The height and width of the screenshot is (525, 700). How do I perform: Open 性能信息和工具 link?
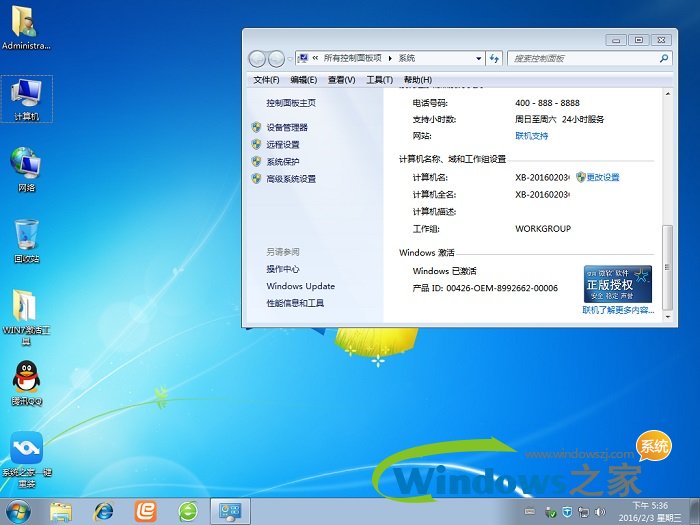point(295,303)
